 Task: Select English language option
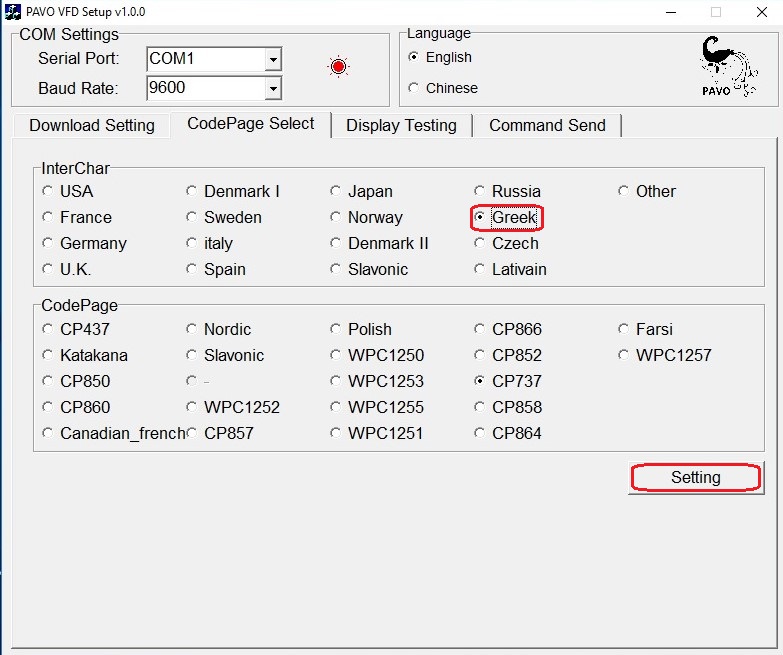tap(440, 57)
